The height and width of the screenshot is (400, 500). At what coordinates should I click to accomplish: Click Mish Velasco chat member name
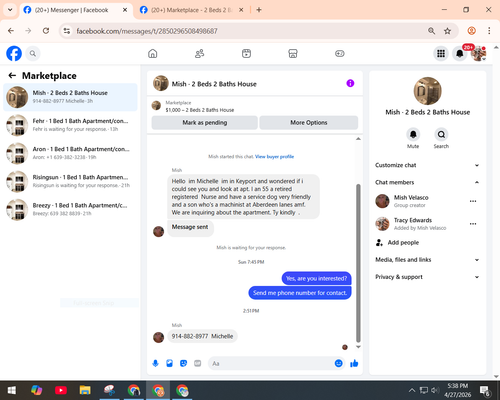coord(411,198)
